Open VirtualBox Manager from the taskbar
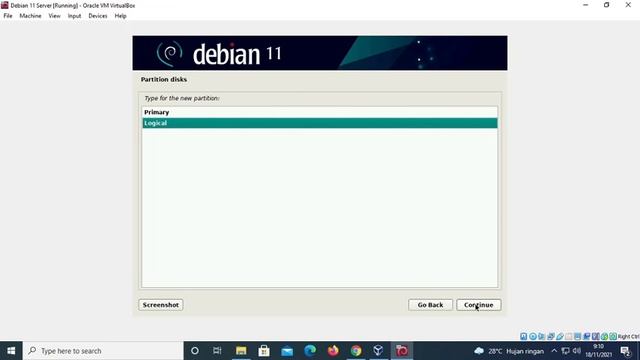 [378, 351]
